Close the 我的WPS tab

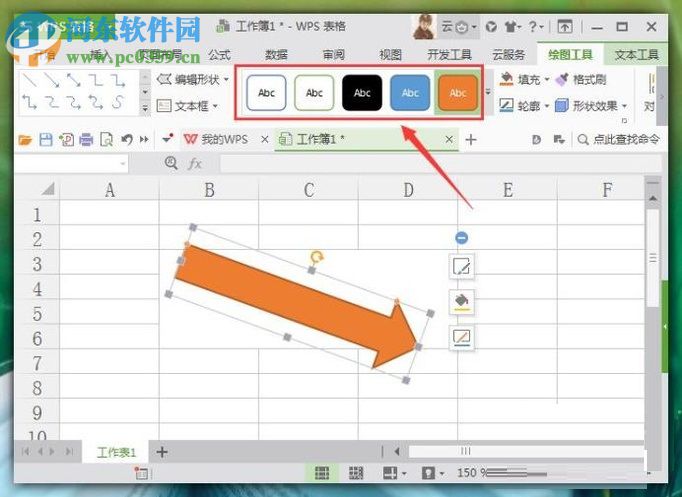tap(264, 140)
